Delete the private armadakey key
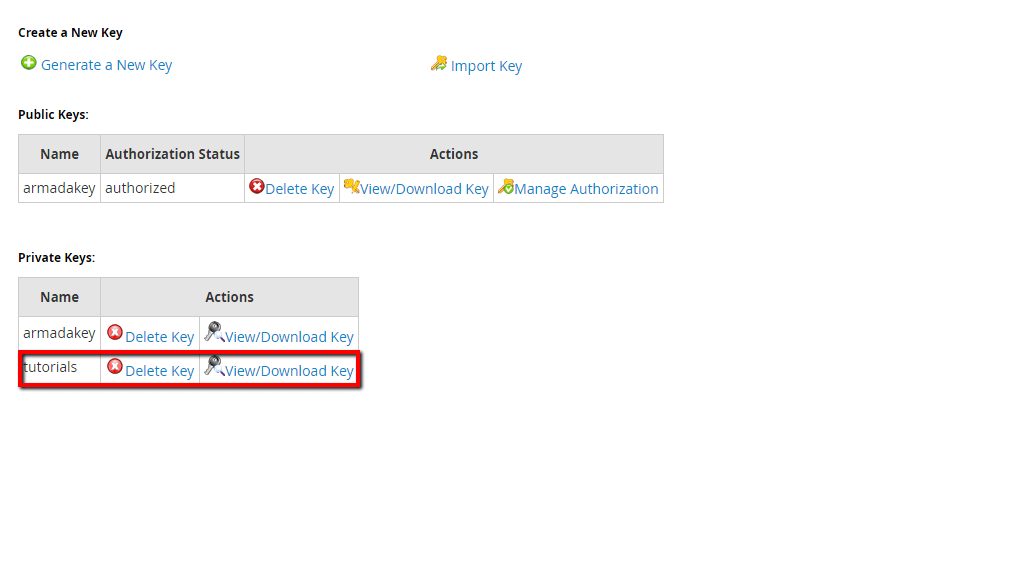Screen dimensions: 1024x576 pyautogui.click(x=159, y=337)
